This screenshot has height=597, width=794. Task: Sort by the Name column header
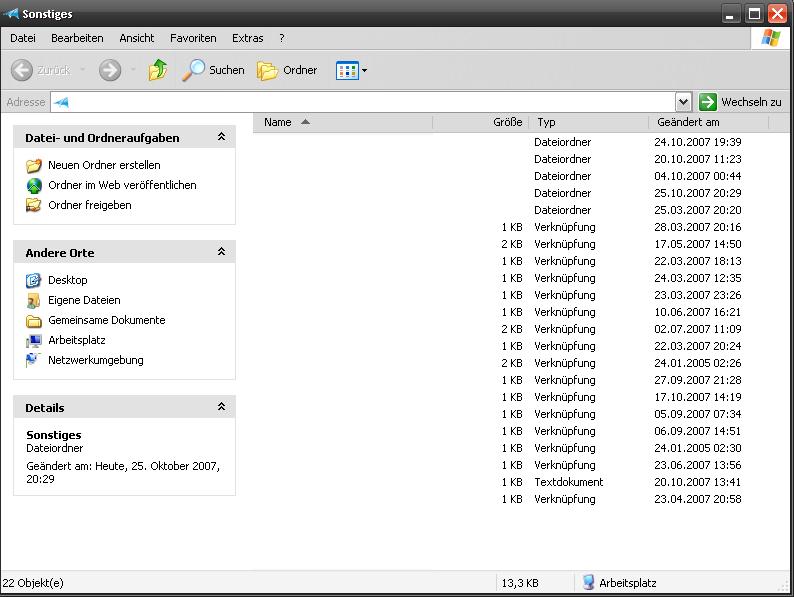343,122
